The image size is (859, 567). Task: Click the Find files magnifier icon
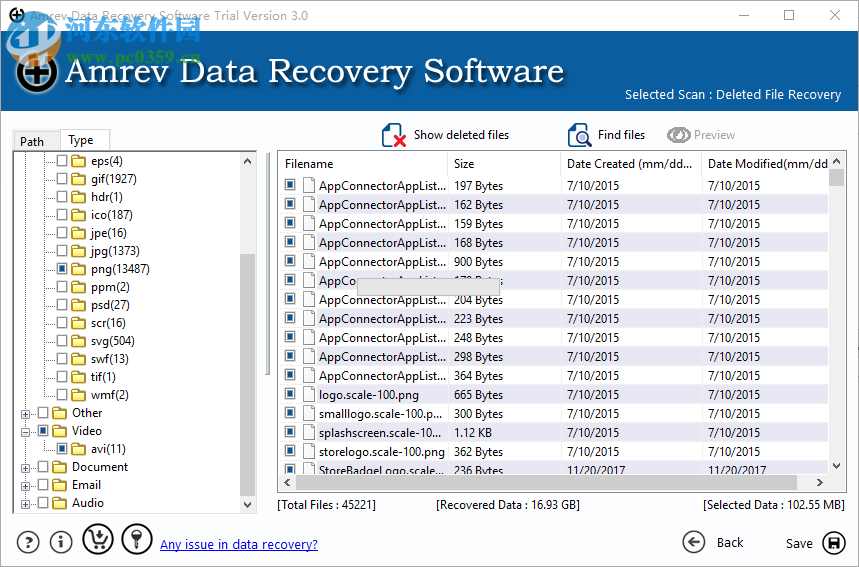coord(579,135)
